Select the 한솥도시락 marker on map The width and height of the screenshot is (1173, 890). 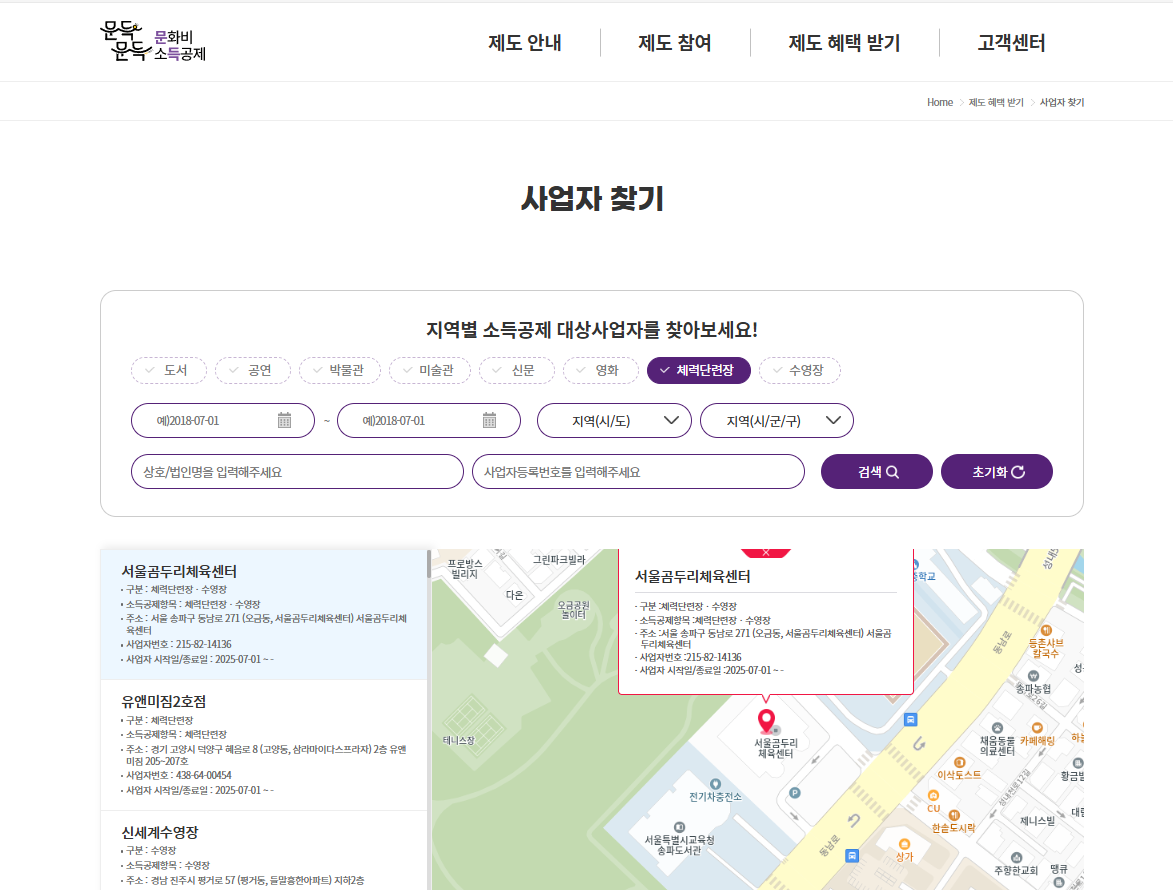pyautogui.click(x=954, y=815)
